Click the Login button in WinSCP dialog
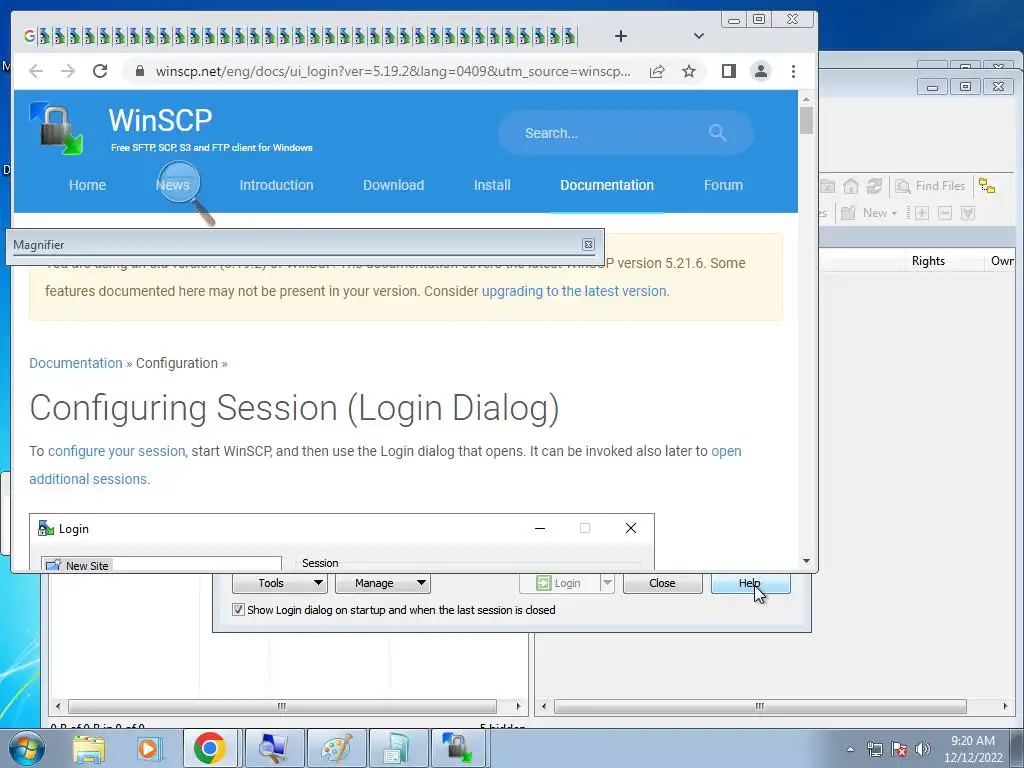This screenshot has height=768, width=1024. (559, 583)
